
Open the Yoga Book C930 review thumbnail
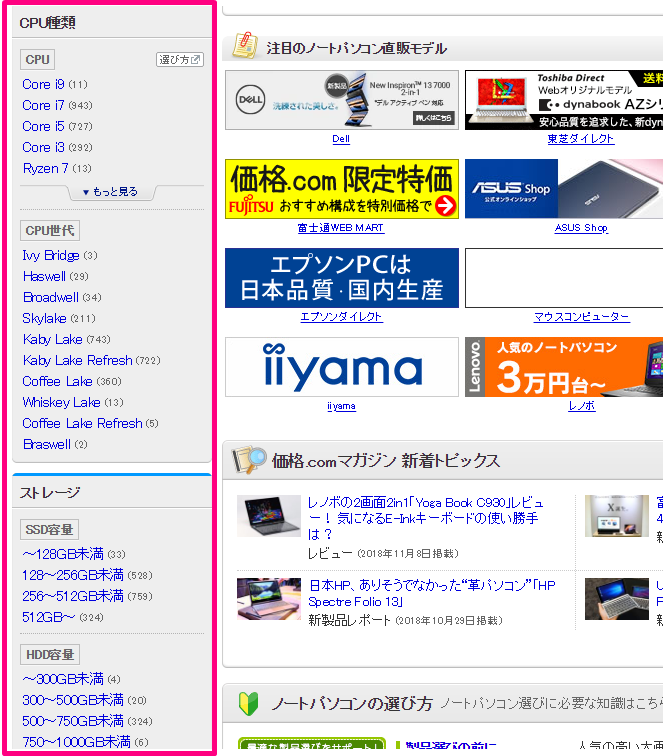pyautogui.click(x=269, y=515)
